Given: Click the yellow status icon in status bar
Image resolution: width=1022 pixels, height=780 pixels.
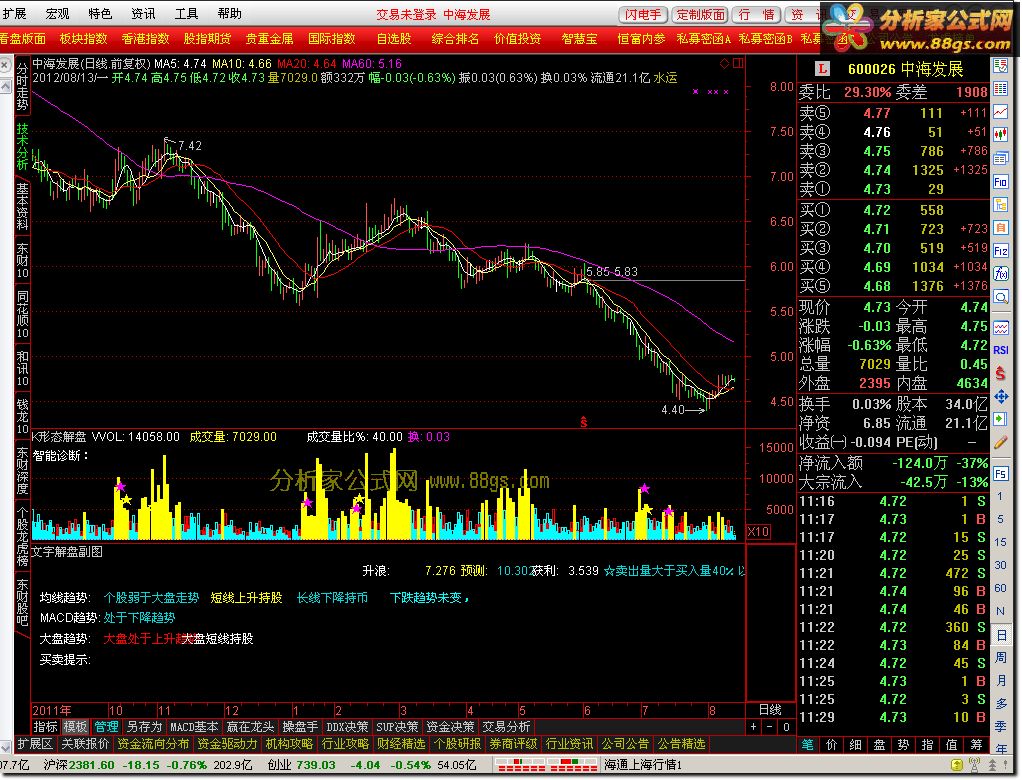Looking at the screenshot, I should (956, 764).
